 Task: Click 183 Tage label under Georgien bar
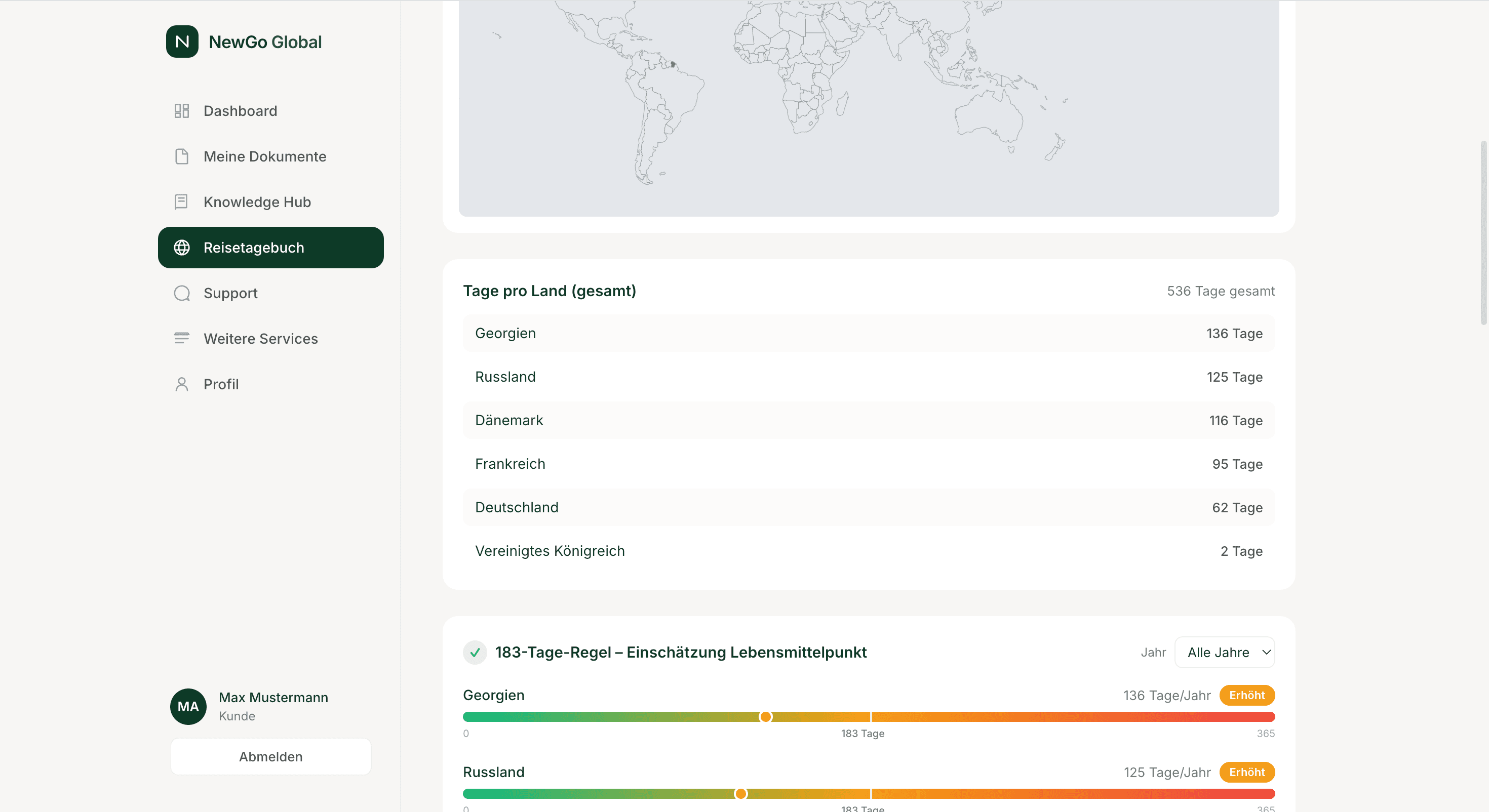pos(863,734)
